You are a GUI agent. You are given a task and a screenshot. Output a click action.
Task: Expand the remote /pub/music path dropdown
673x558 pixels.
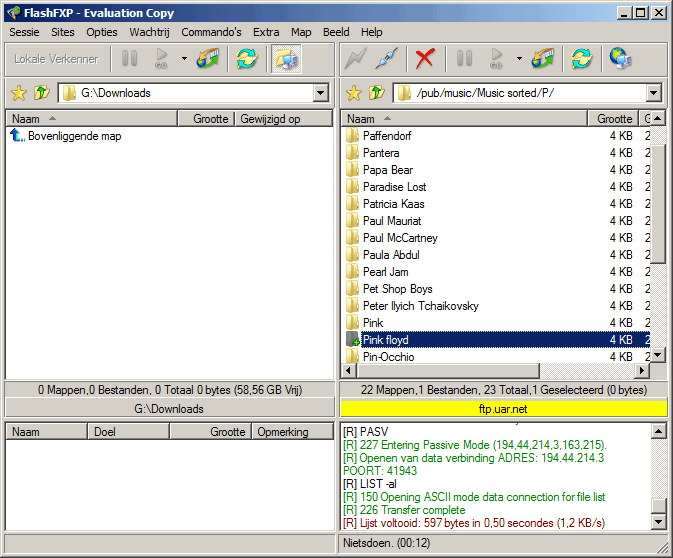point(653,93)
